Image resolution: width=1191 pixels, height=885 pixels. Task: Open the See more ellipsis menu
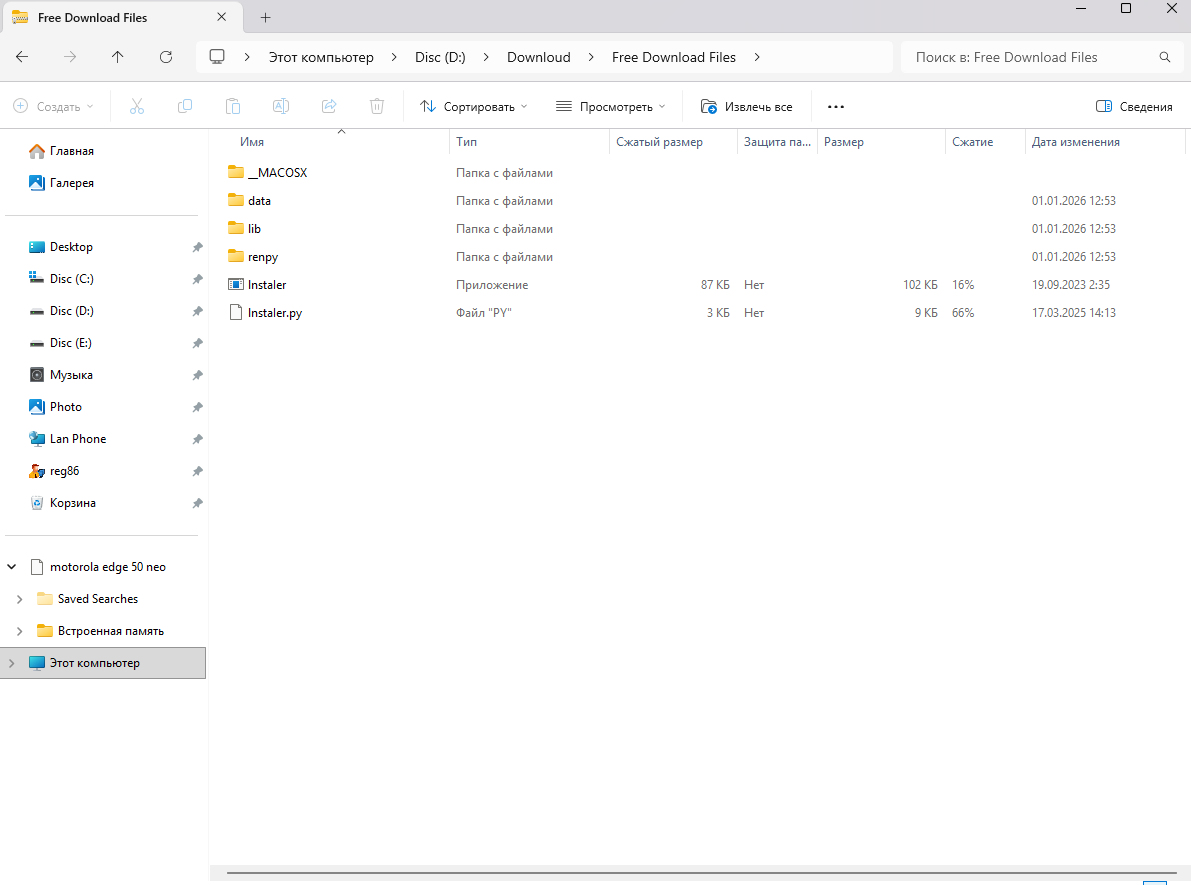pos(836,107)
